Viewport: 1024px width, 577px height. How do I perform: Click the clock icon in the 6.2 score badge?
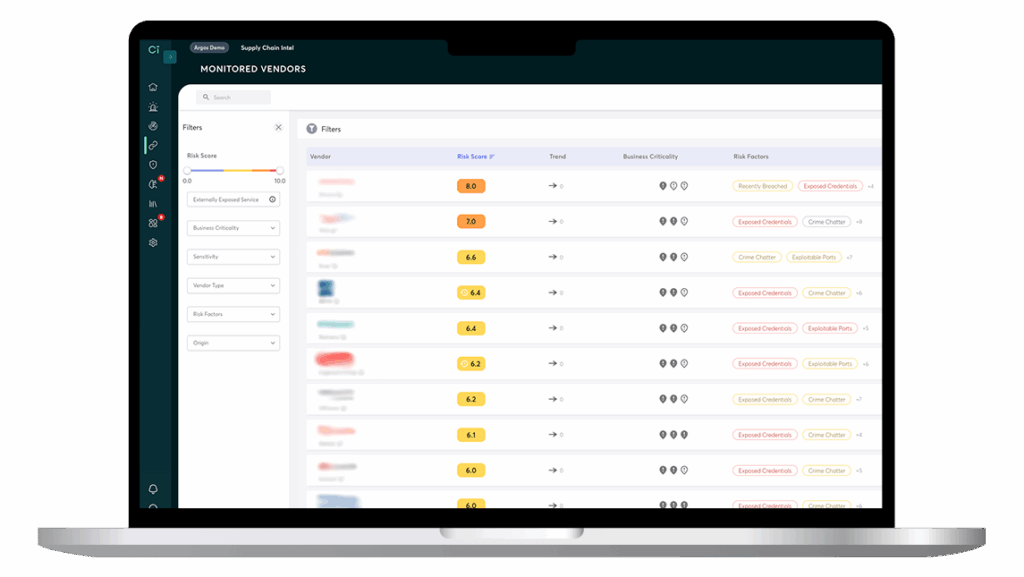pos(464,364)
